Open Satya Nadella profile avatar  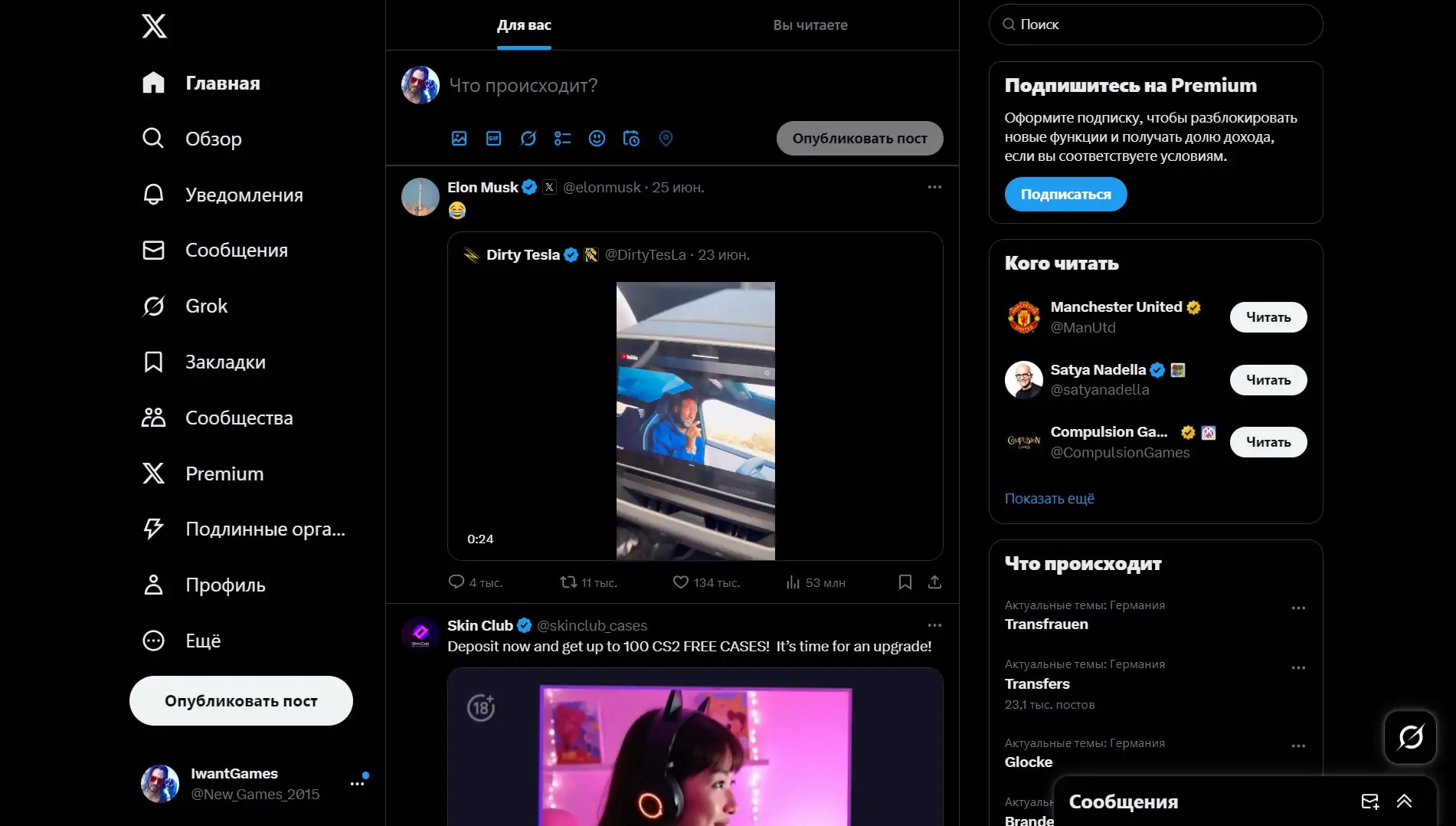click(1024, 380)
